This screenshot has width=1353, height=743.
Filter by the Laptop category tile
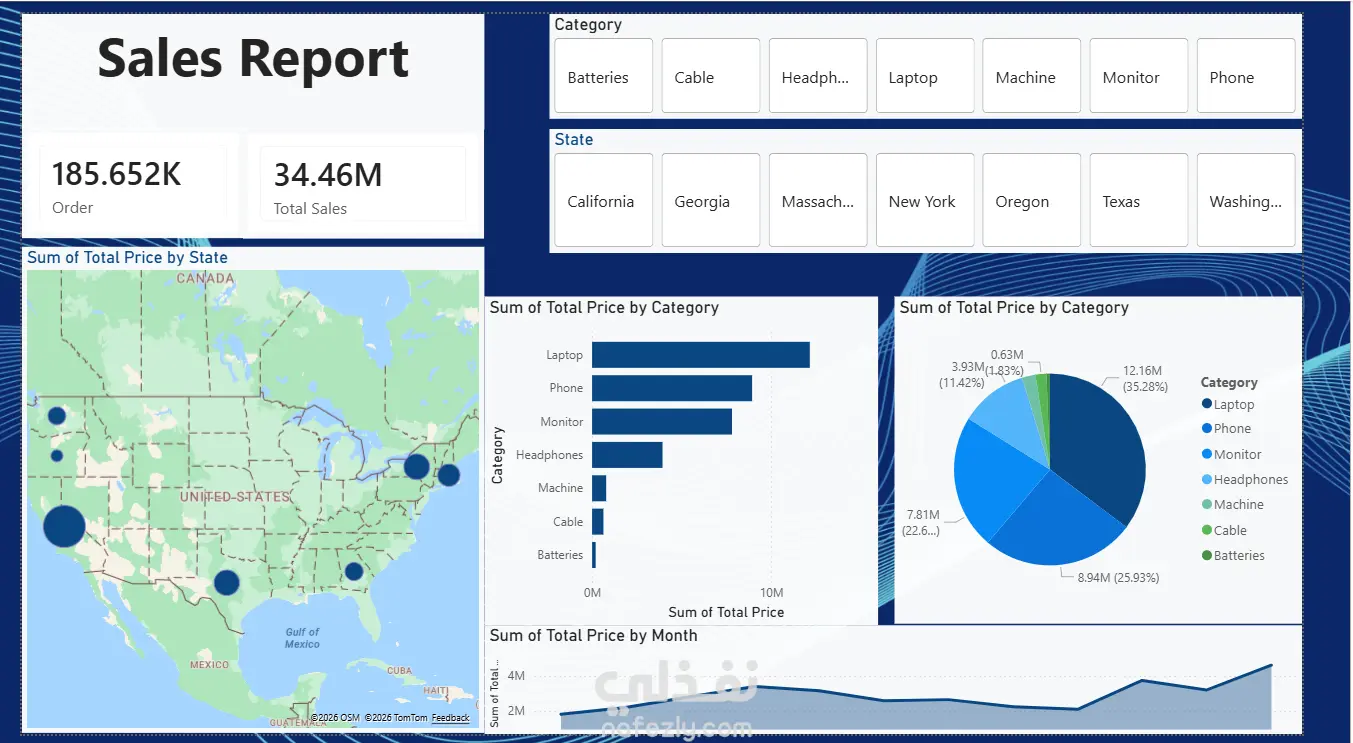[x=925, y=76]
